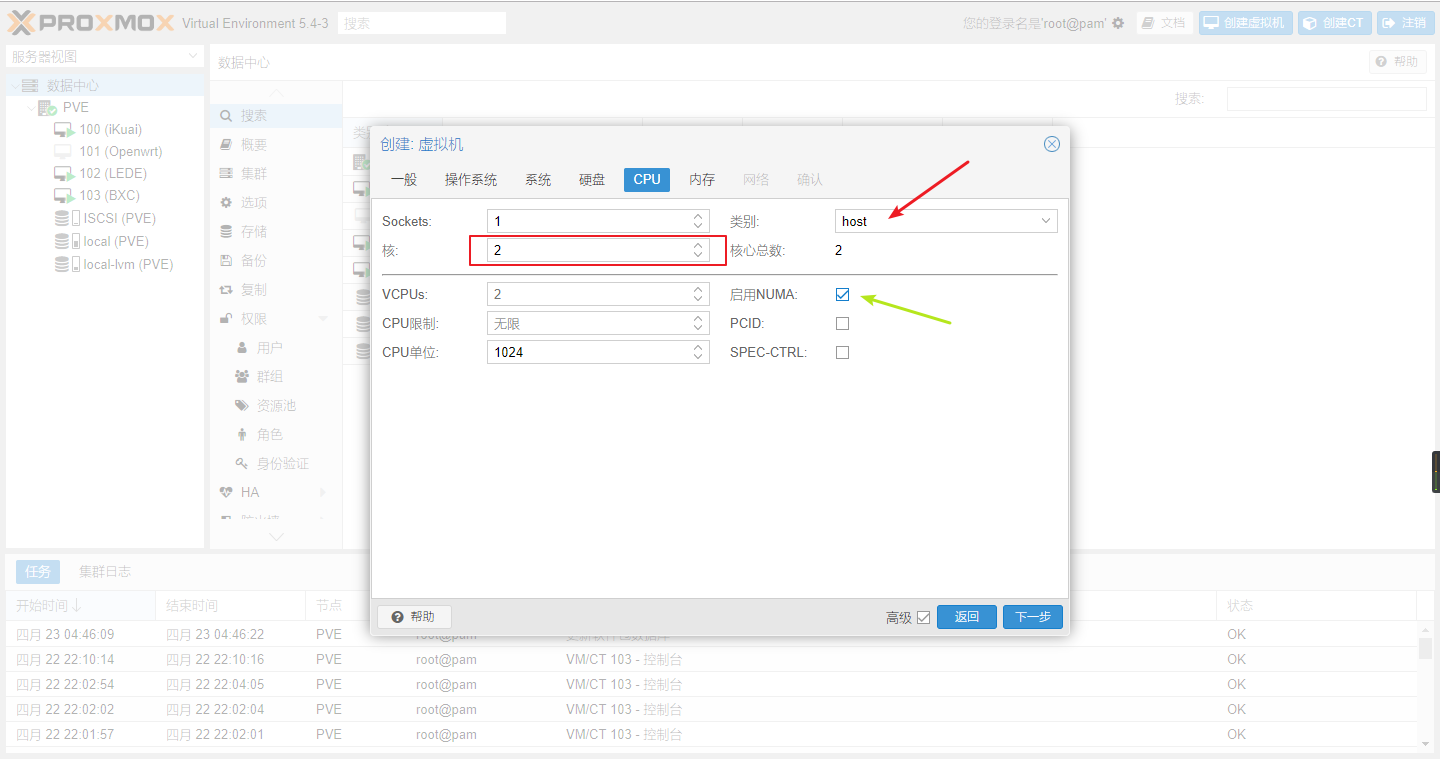The height and width of the screenshot is (759, 1440).
Task: Select the 任务 tab
Action: [38, 572]
